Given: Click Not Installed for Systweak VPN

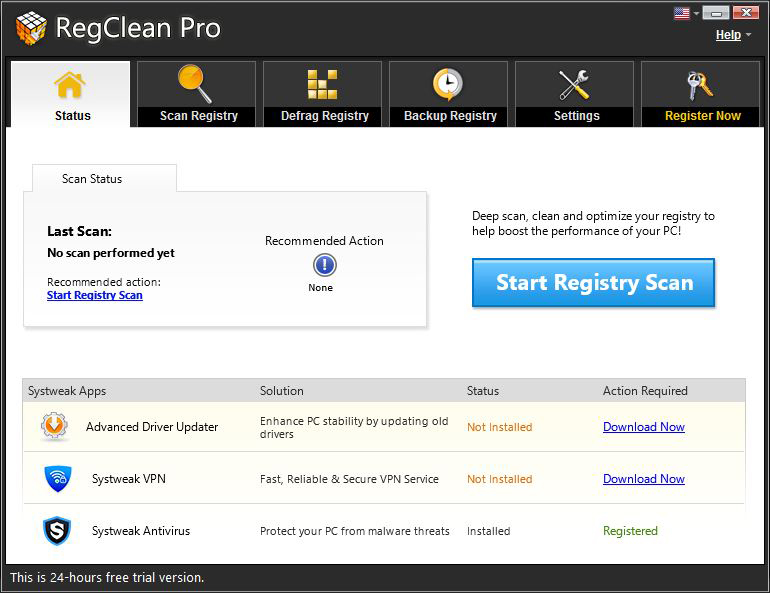Looking at the screenshot, I should tap(499, 480).
